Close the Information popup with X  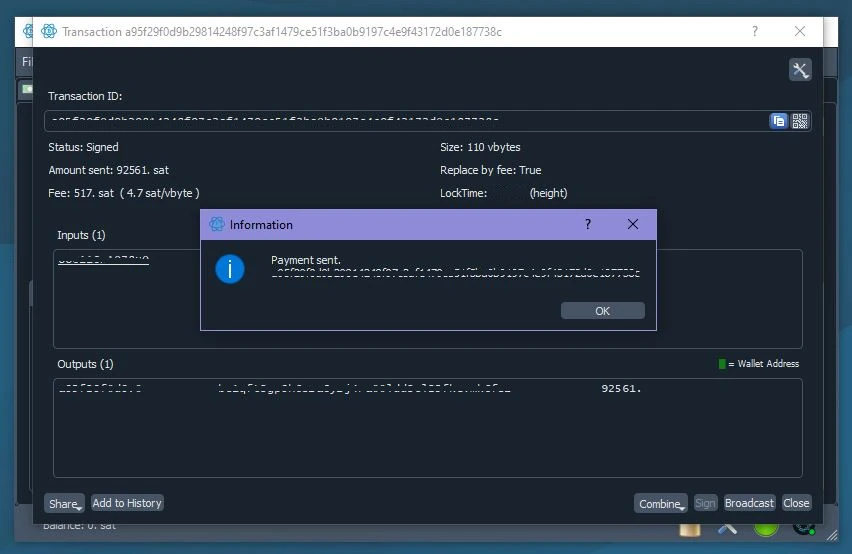pos(632,225)
